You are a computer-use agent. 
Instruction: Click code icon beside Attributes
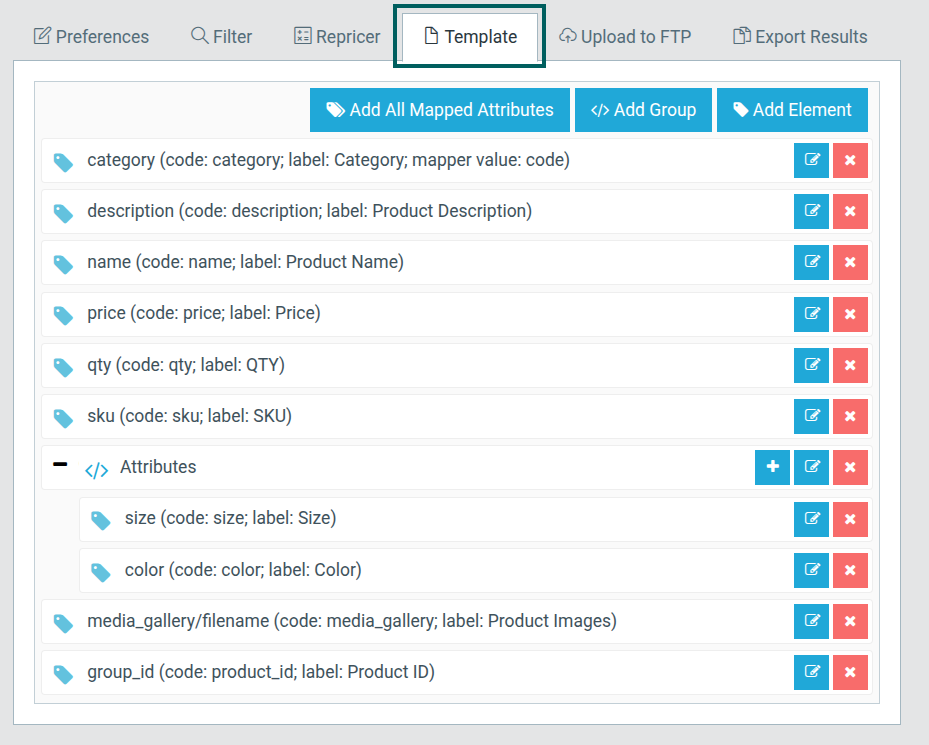click(97, 471)
